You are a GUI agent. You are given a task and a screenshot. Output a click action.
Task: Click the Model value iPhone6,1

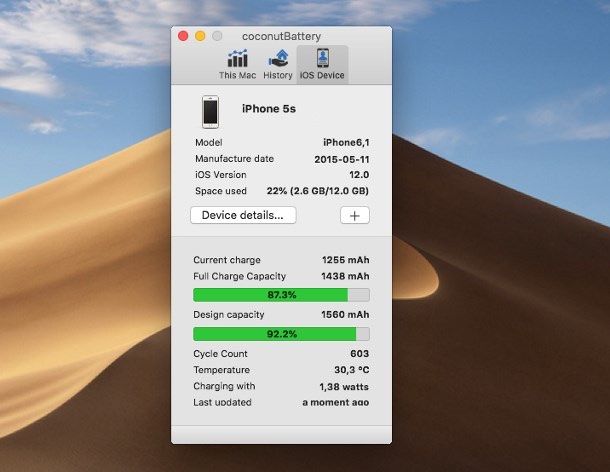point(346,142)
